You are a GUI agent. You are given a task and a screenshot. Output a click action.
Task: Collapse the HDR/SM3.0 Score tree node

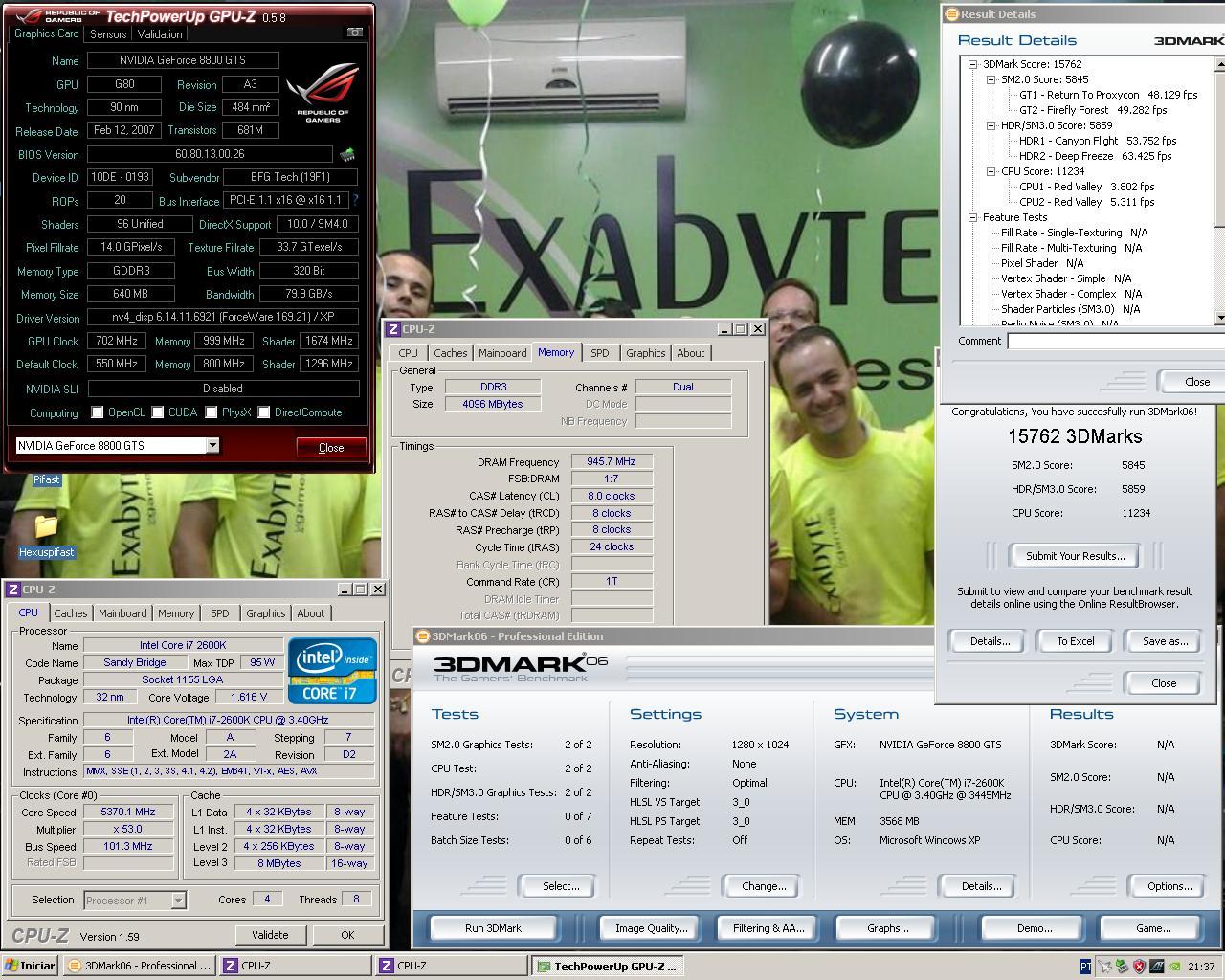991,125
